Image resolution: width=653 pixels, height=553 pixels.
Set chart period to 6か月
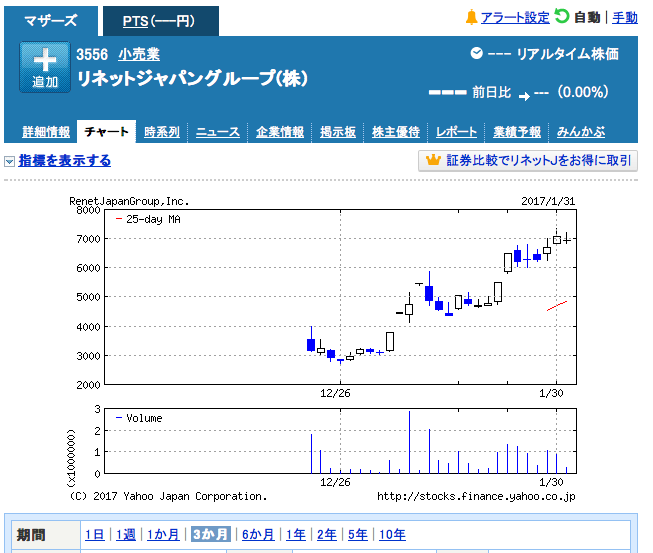tap(258, 534)
